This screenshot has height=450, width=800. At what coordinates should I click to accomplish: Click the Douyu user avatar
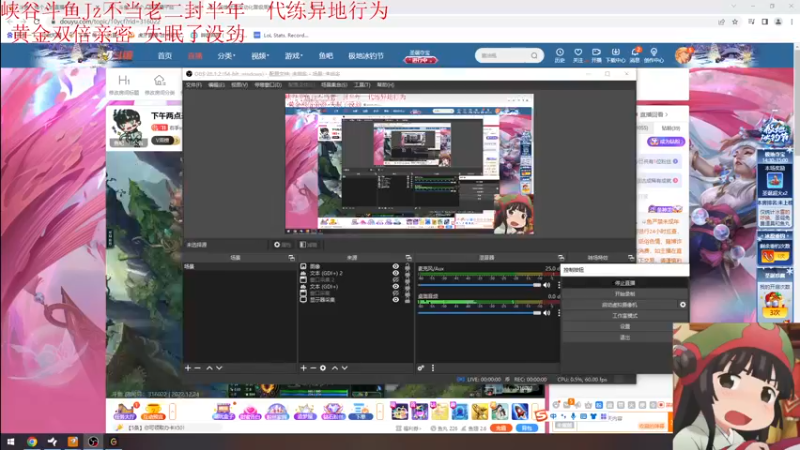coord(682,55)
